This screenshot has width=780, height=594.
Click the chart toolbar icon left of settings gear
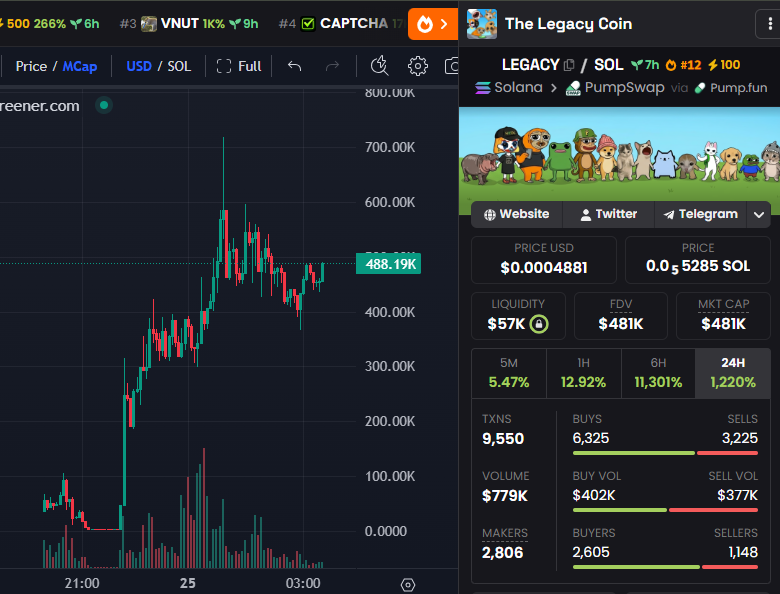[380, 66]
